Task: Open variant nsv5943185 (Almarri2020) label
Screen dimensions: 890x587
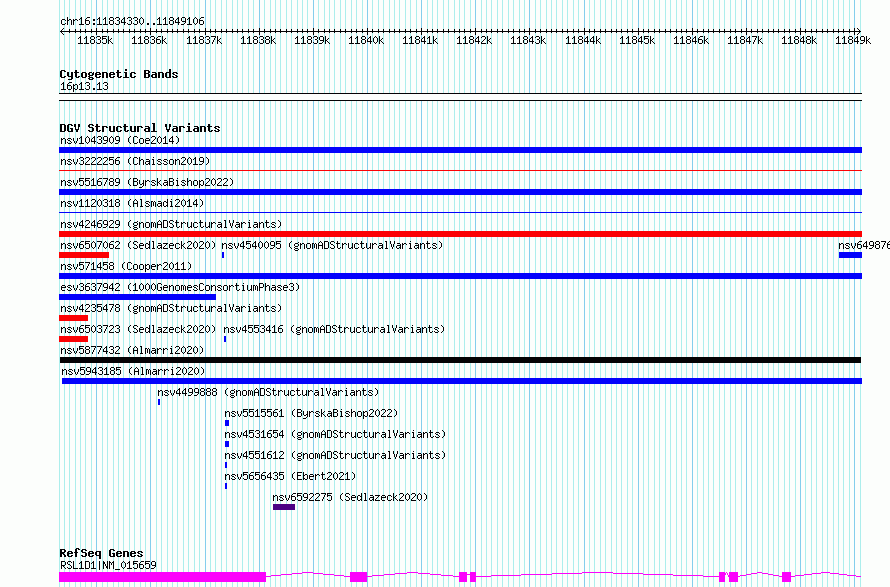Action: 133,371
